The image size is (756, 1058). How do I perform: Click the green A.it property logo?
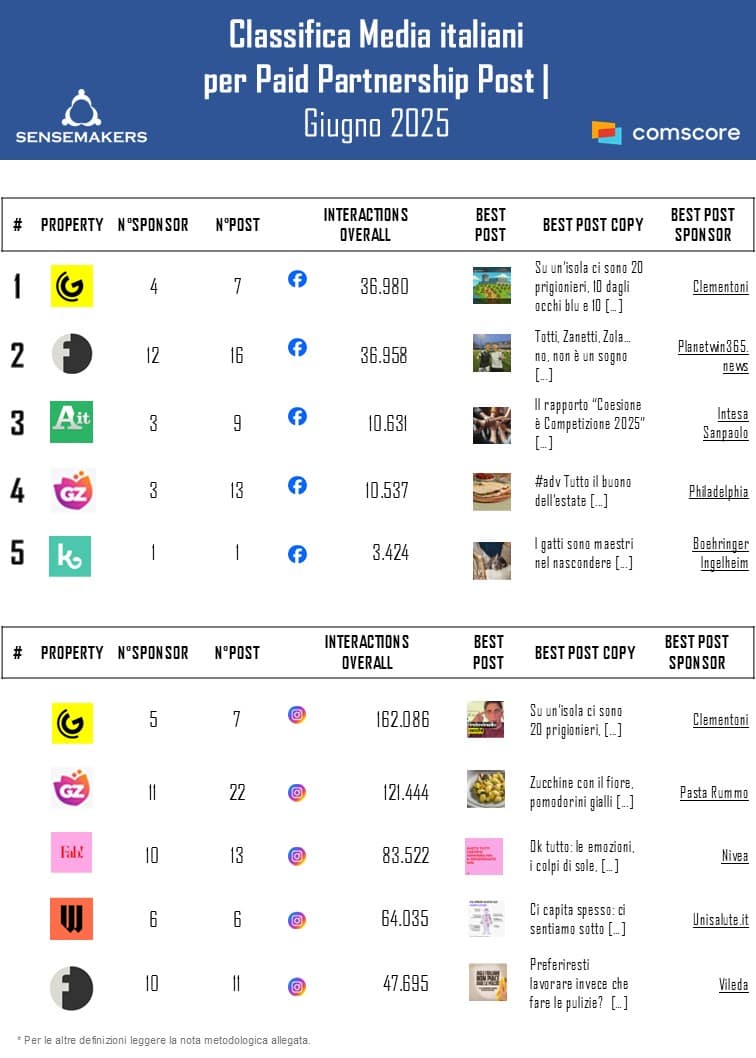tap(71, 421)
